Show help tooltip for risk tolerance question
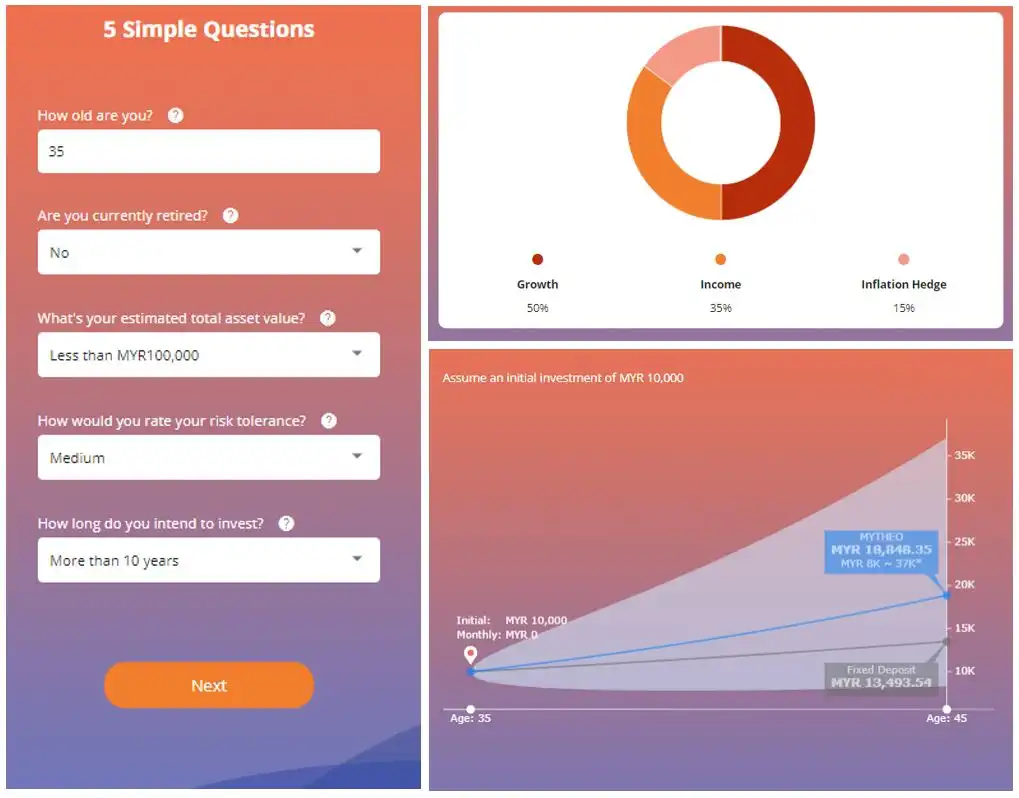Viewport: 1019px width, 798px height. pyautogui.click(x=329, y=420)
